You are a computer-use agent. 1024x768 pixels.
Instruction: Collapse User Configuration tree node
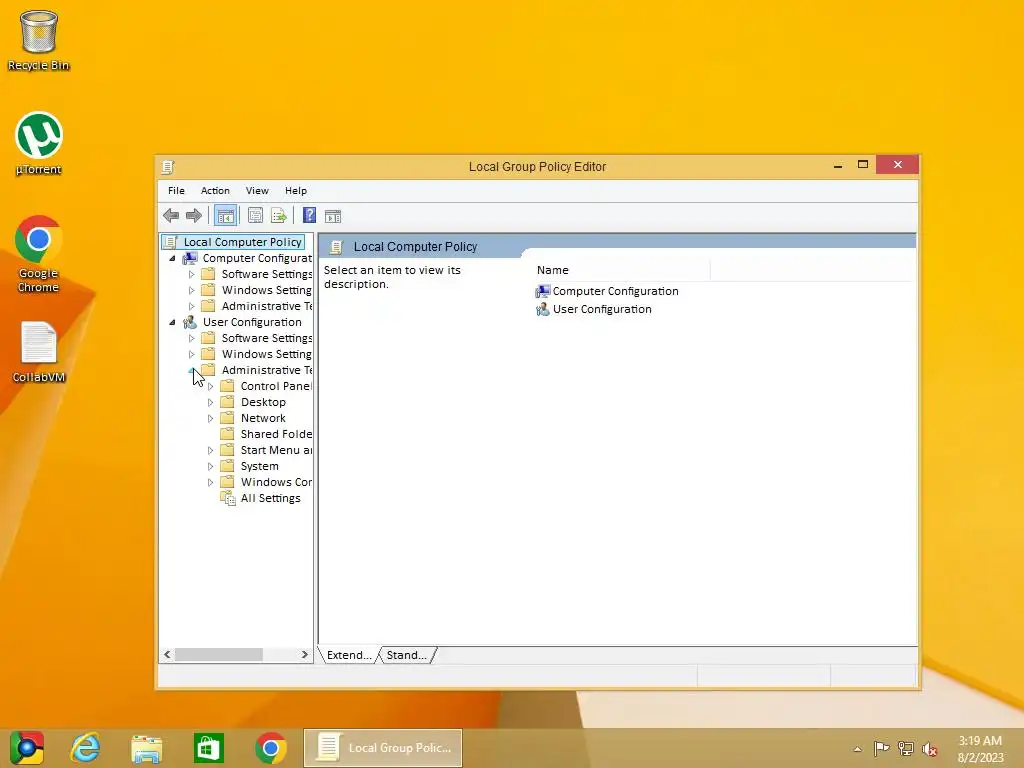(172, 323)
